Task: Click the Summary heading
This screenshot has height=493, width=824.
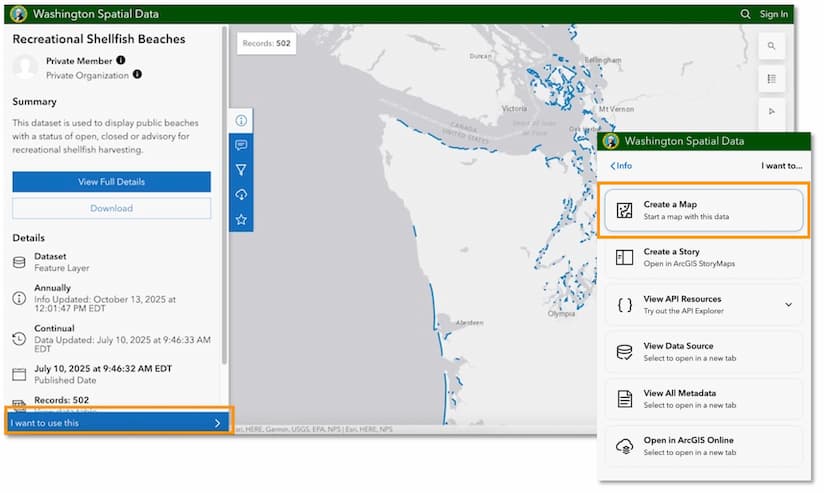Action: point(34,101)
